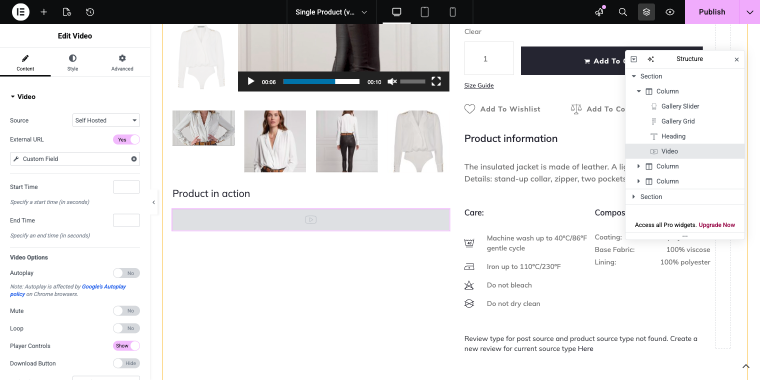Click the Publish button

(x=712, y=12)
